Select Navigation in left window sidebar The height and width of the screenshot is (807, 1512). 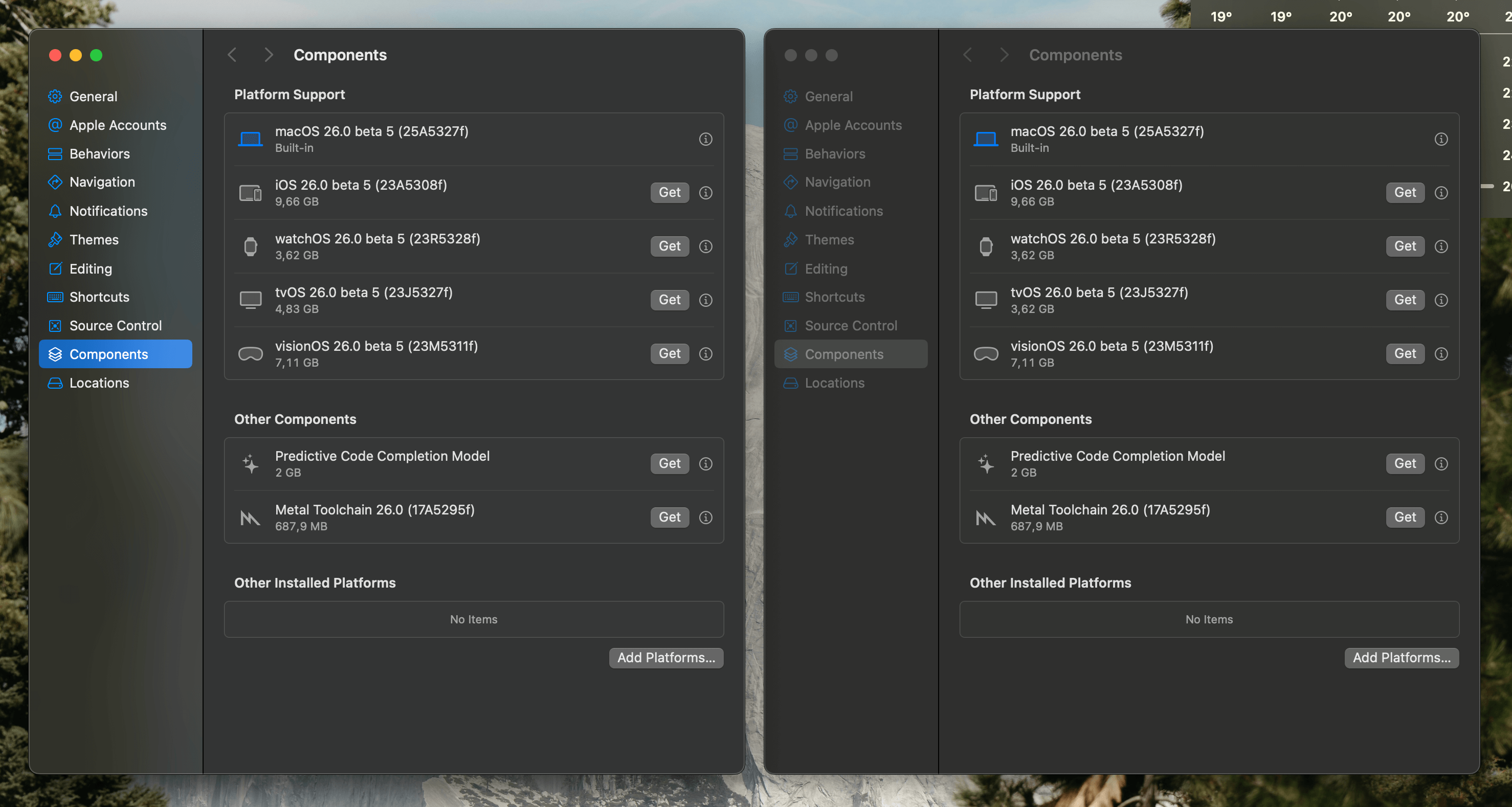(116, 182)
